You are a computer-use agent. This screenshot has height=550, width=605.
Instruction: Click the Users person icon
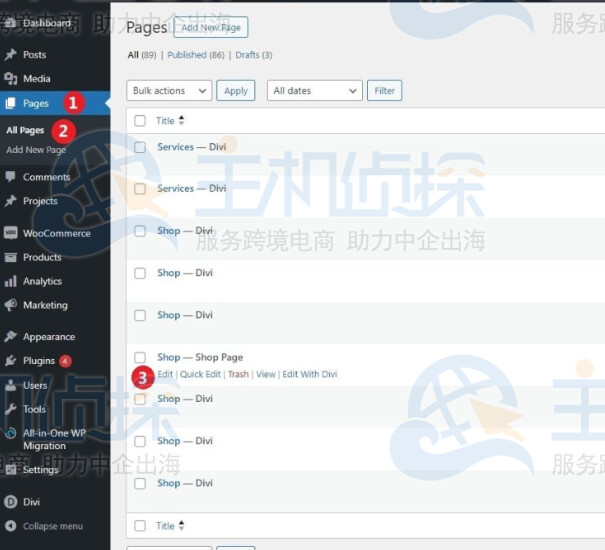pos(10,385)
